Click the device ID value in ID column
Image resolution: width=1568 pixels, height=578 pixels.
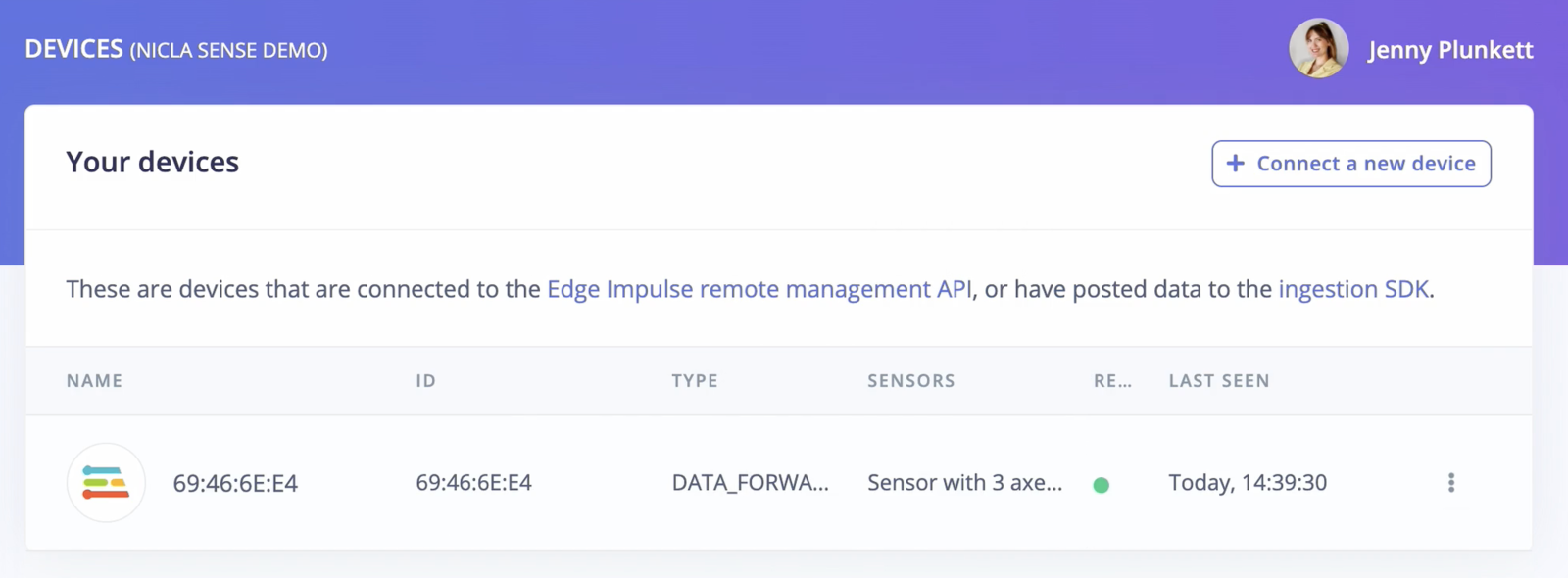click(x=473, y=483)
